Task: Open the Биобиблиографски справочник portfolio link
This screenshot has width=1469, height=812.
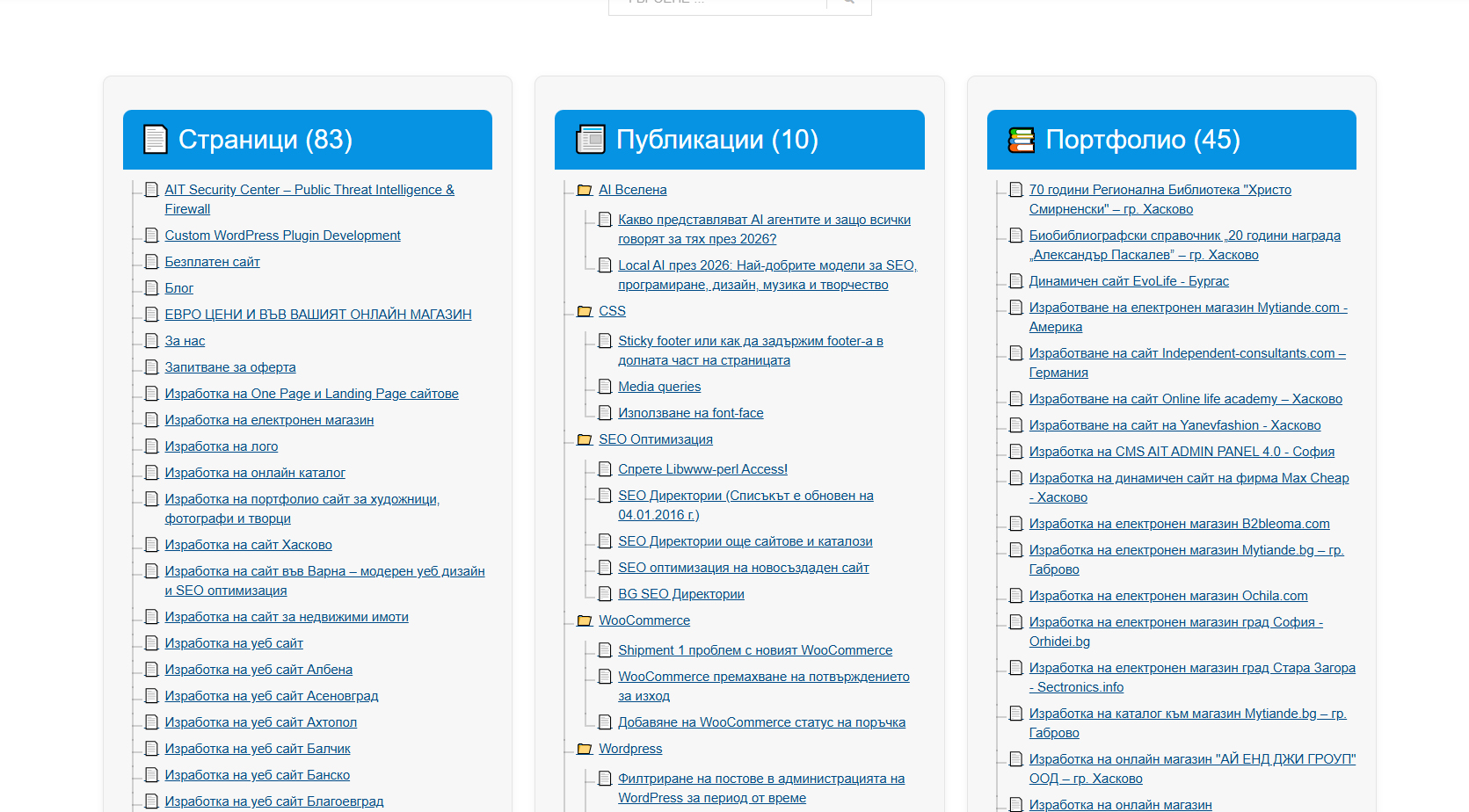Action: (x=1185, y=245)
